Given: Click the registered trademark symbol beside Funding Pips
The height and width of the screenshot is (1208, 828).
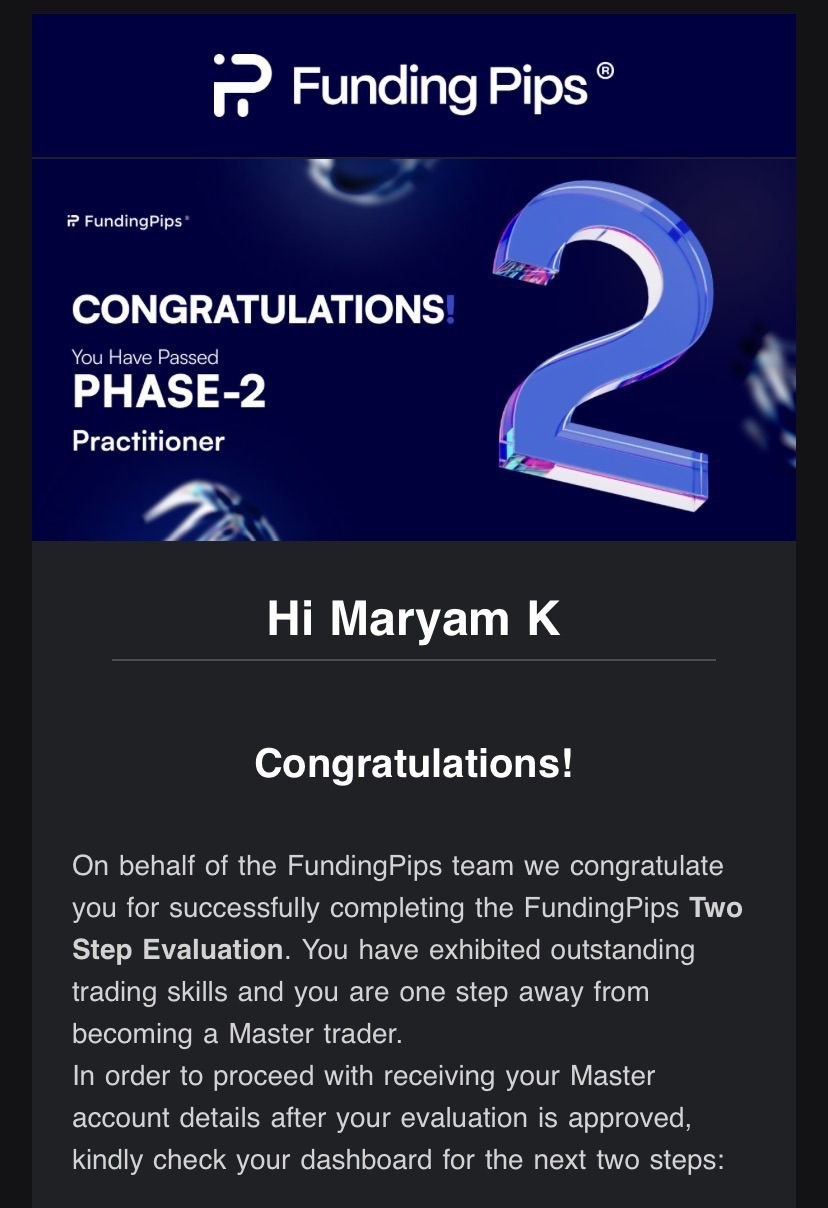Looking at the screenshot, I should [x=604, y=72].
